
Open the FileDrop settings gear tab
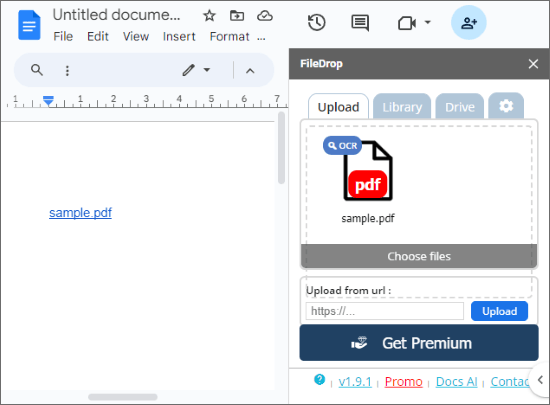click(x=506, y=106)
